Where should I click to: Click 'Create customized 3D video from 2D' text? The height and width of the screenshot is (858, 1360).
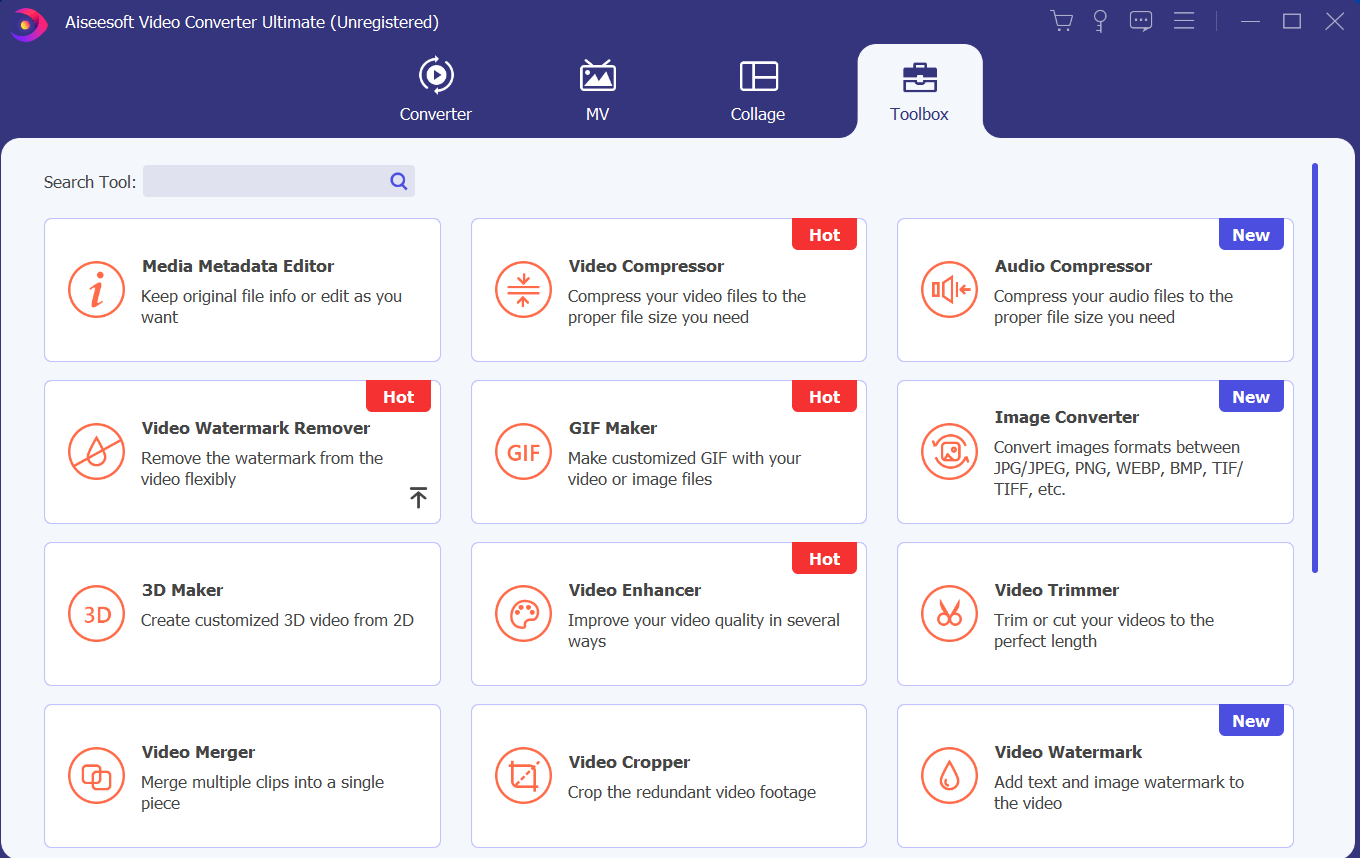[277, 620]
